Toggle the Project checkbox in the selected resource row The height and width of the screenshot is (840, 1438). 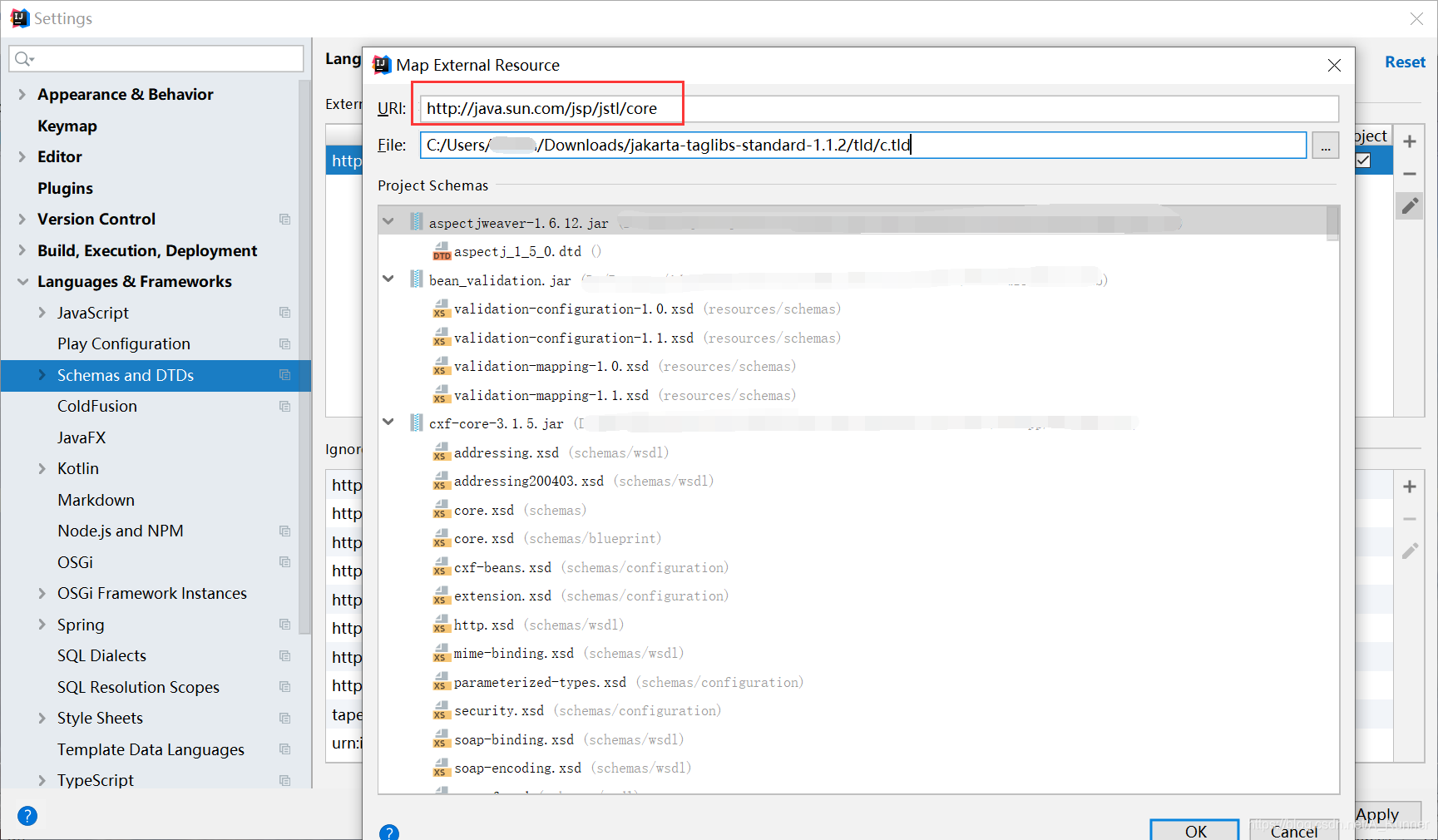pos(1362,161)
